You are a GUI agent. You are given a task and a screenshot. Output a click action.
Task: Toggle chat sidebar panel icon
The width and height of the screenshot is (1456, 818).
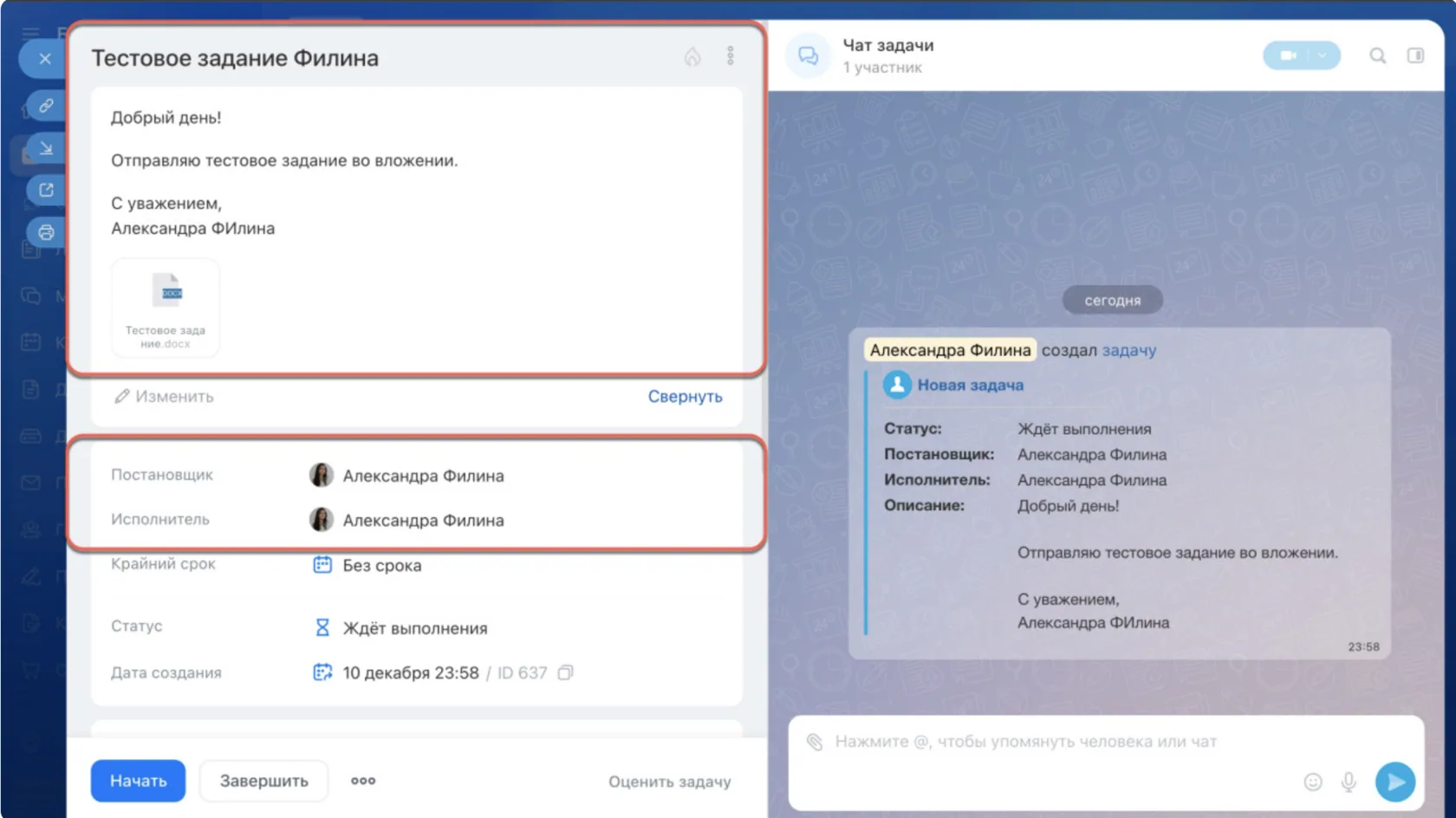1415,55
